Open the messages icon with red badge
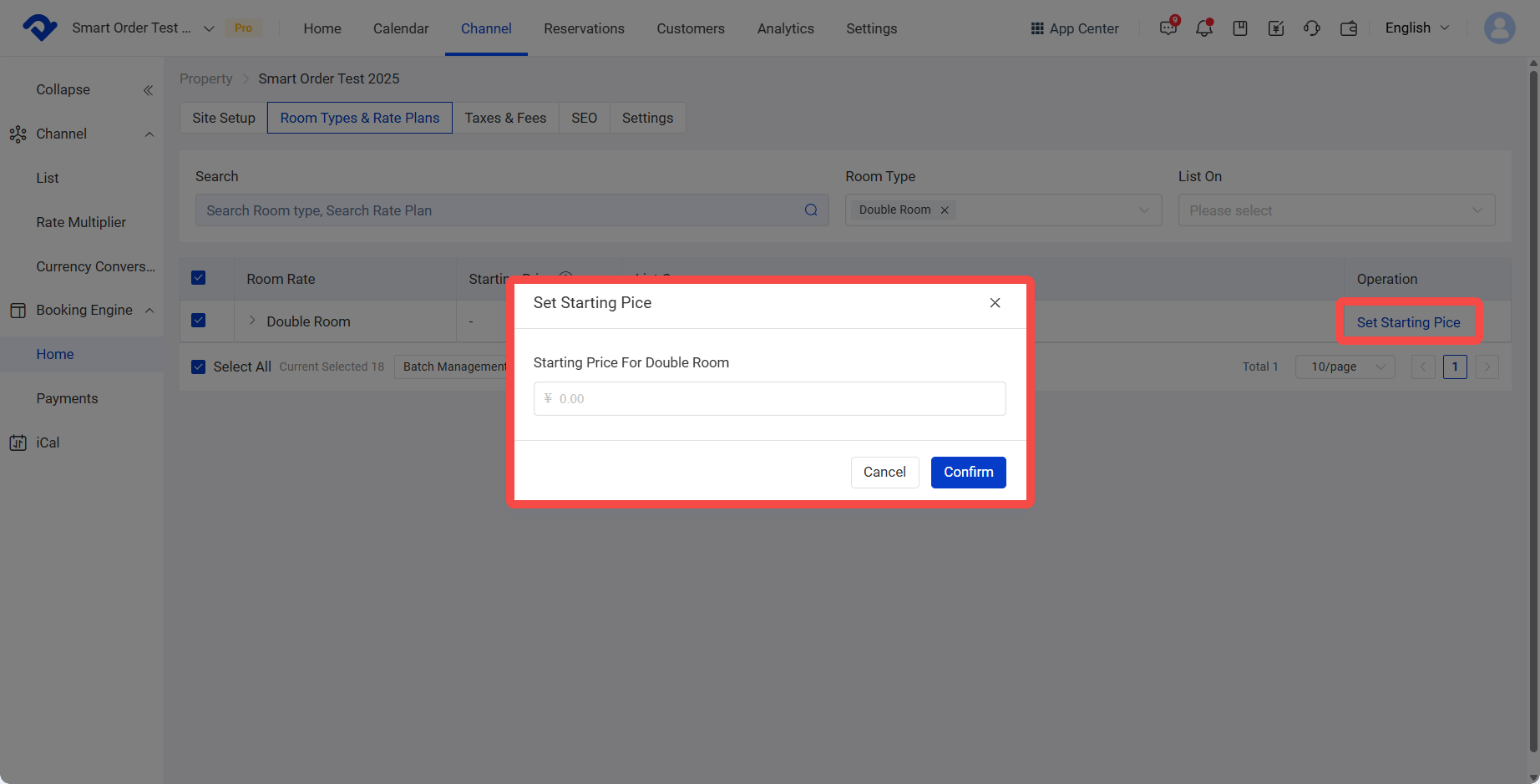Screen dimensions: 1540x784 (1168, 28)
